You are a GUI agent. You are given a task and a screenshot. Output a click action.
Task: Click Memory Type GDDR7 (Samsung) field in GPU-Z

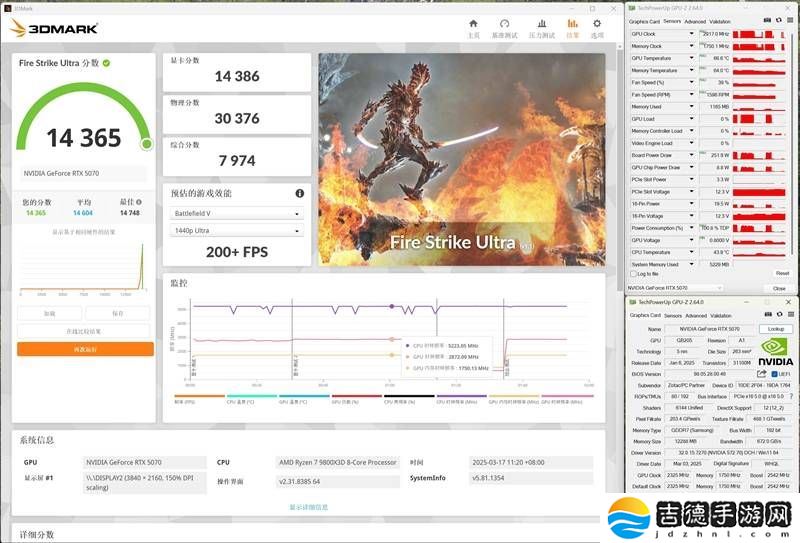click(692, 430)
